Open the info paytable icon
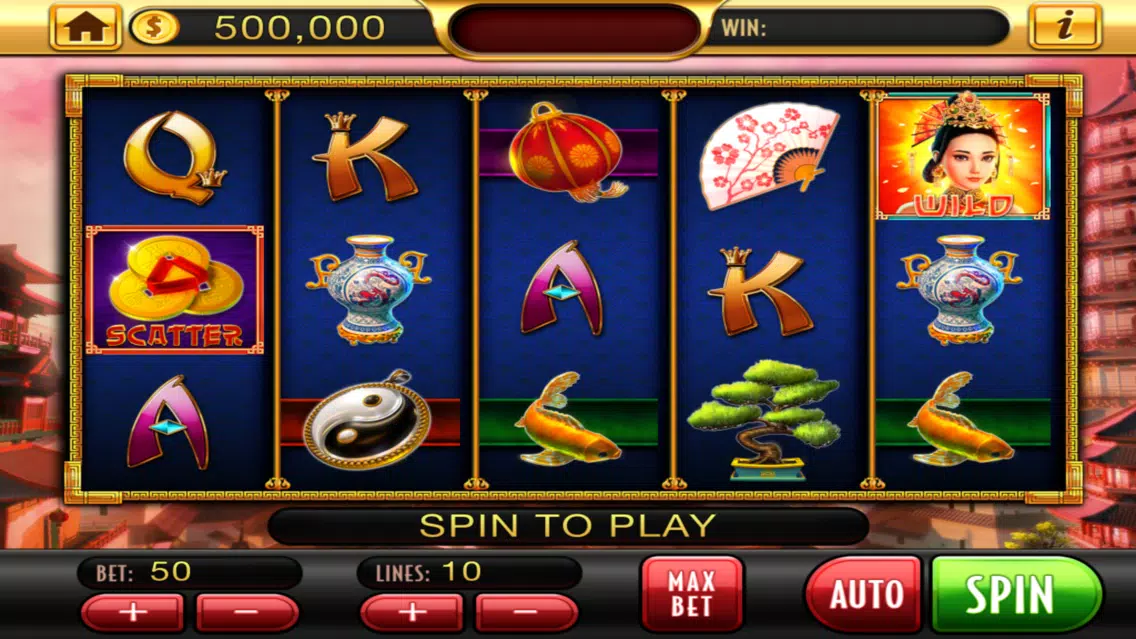This screenshot has width=1136, height=639. coord(1064,28)
